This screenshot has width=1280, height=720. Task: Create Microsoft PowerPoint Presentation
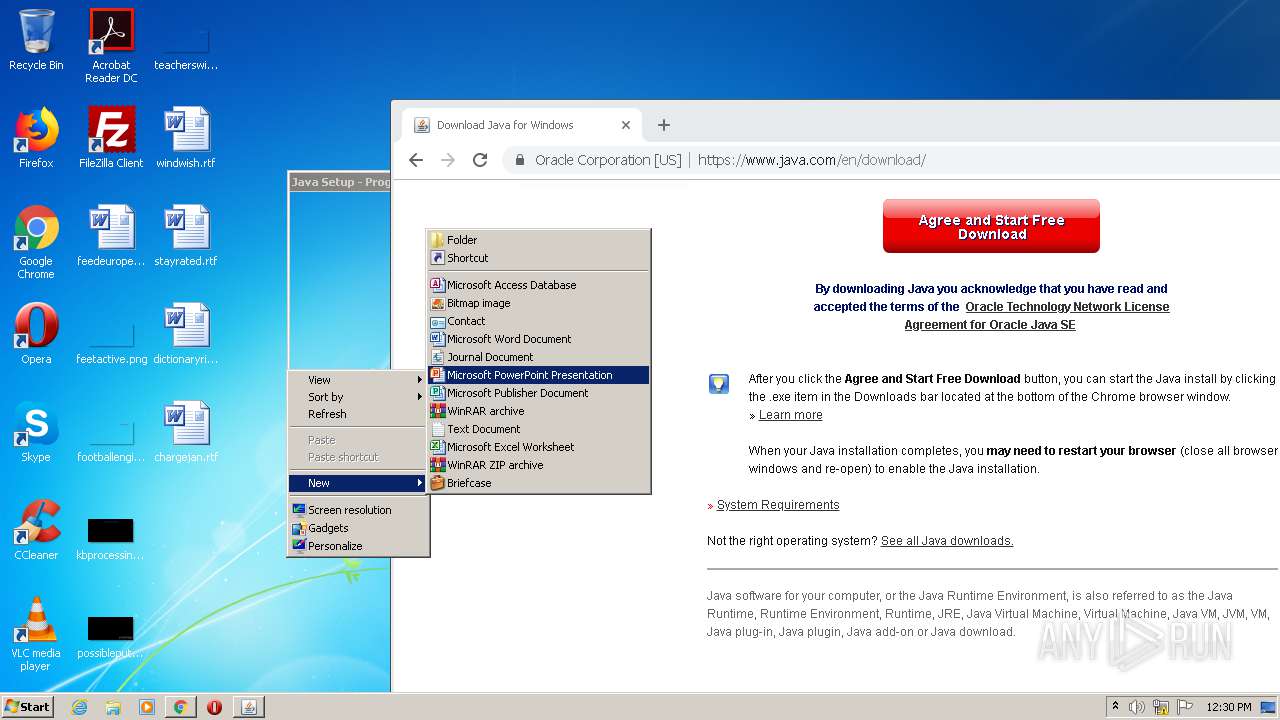point(539,375)
